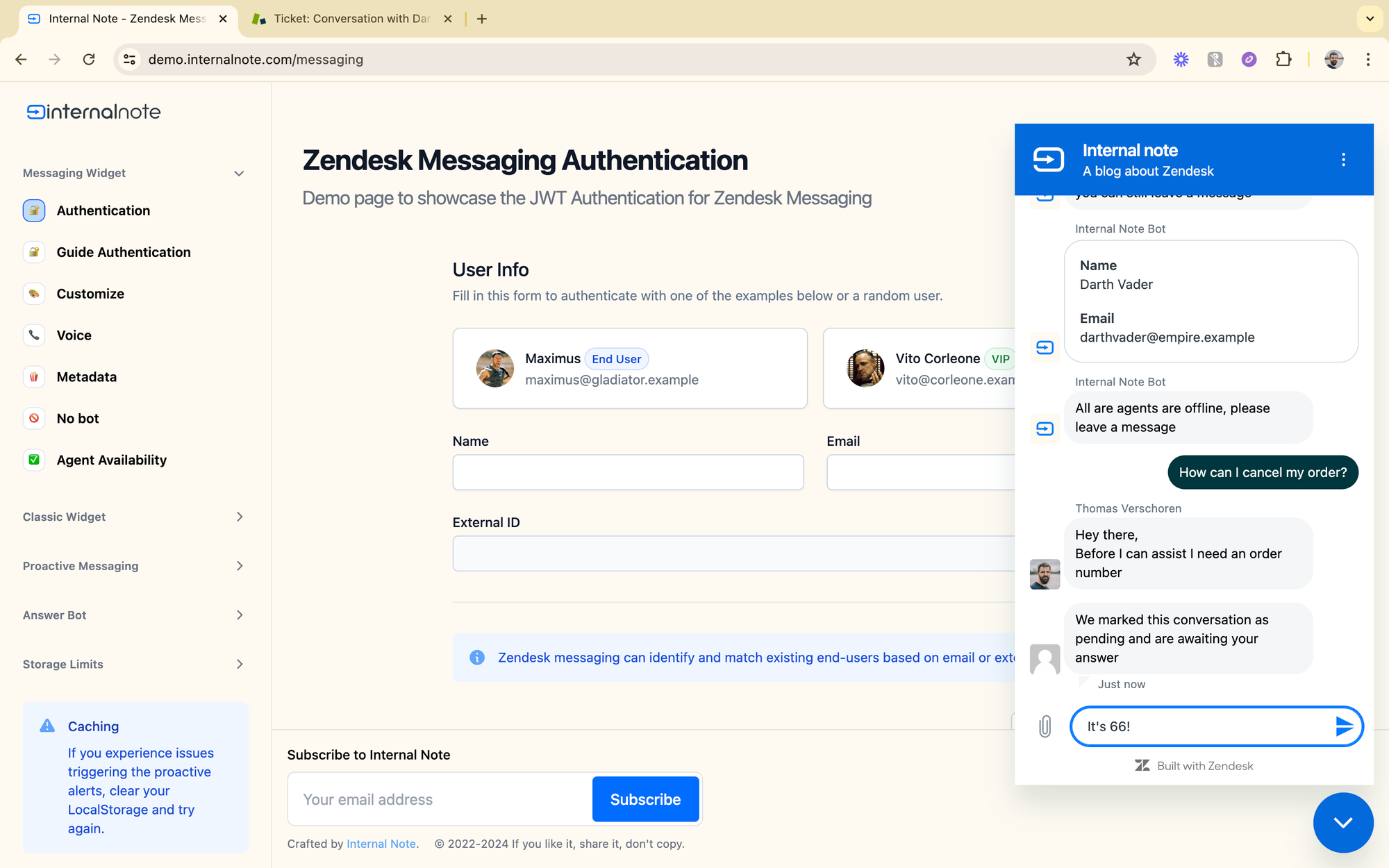This screenshot has height=868, width=1389.
Task: Open the chat widget options menu
Action: [1343, 160]
